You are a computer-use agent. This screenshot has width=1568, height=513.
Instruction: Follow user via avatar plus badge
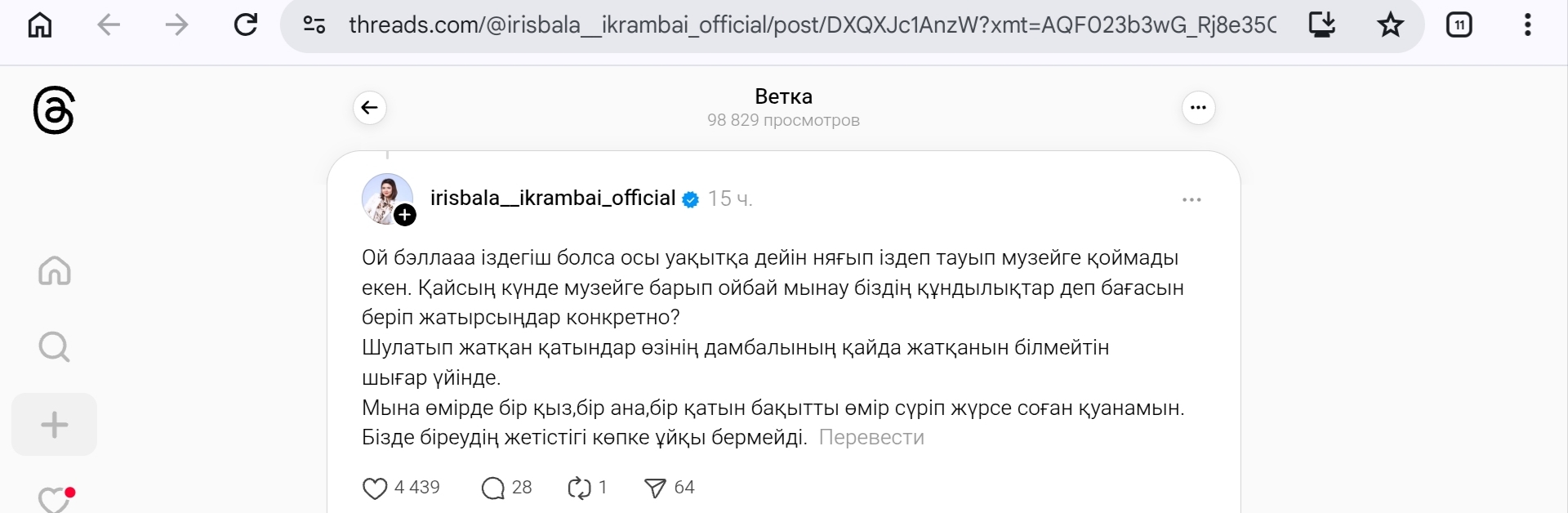pyautogui.click(x=405, y=215)
